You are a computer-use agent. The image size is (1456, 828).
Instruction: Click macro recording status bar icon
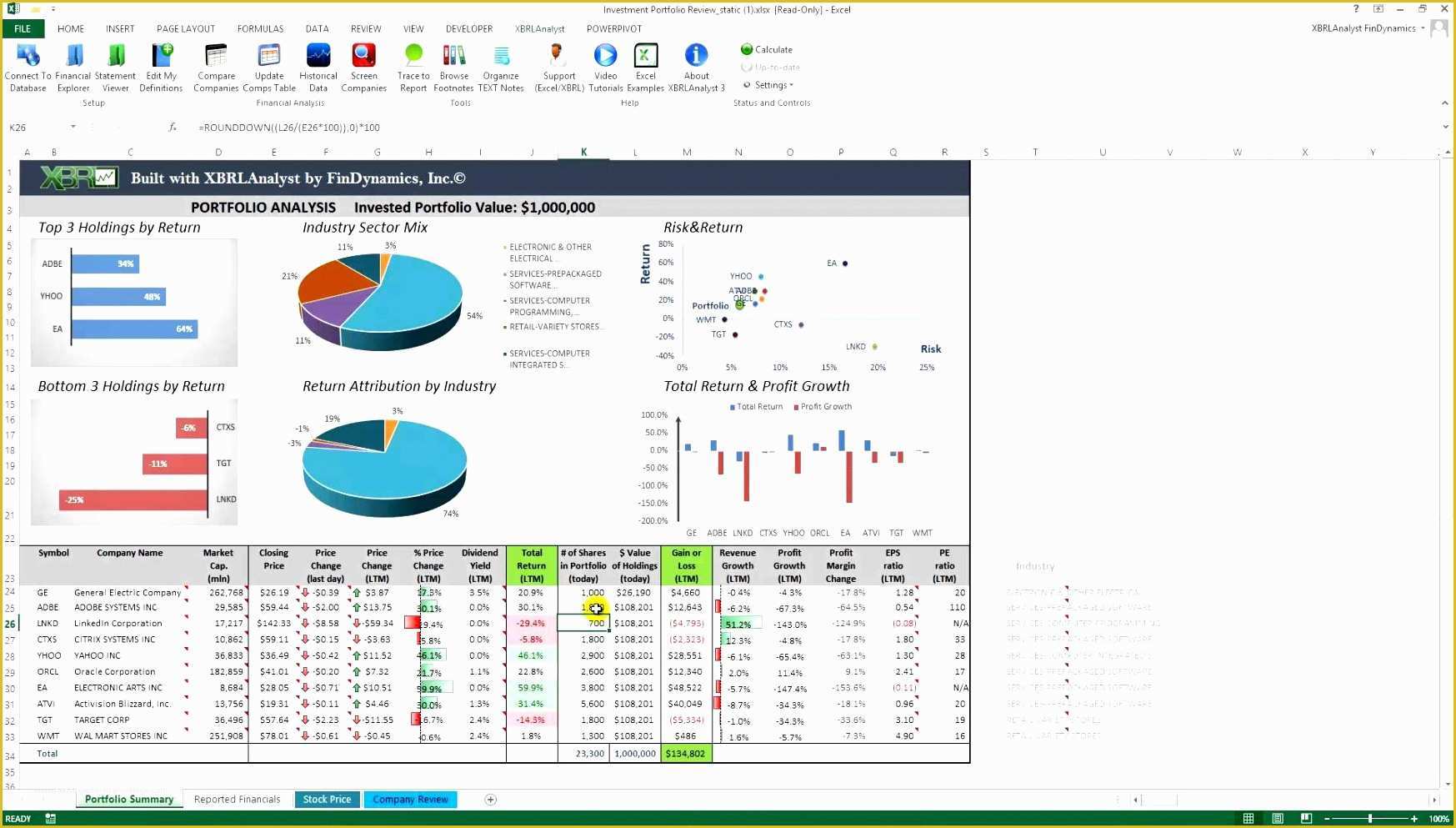[51, 819]
